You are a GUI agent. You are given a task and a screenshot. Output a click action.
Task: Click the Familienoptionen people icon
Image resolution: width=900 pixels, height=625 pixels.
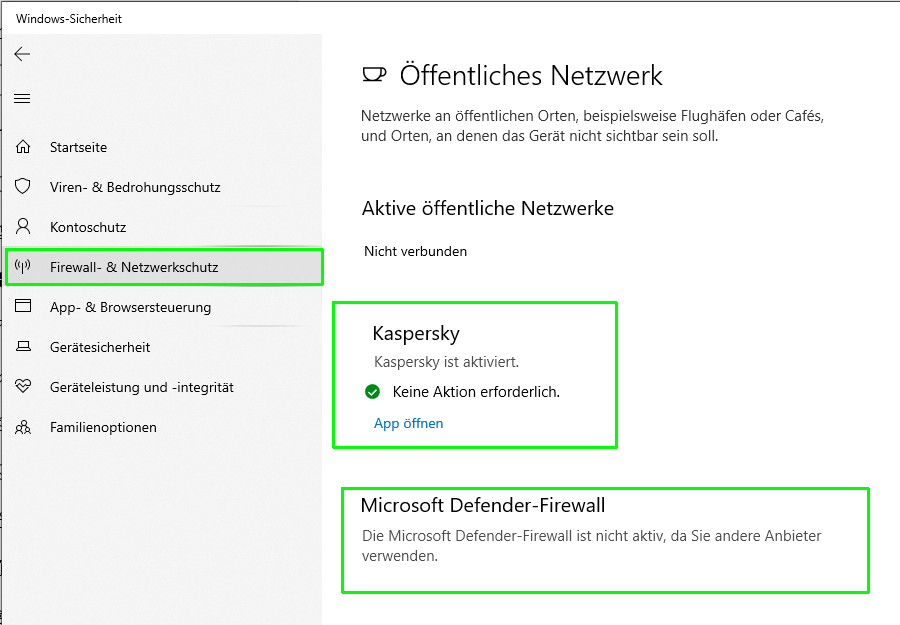pos(23,427)
